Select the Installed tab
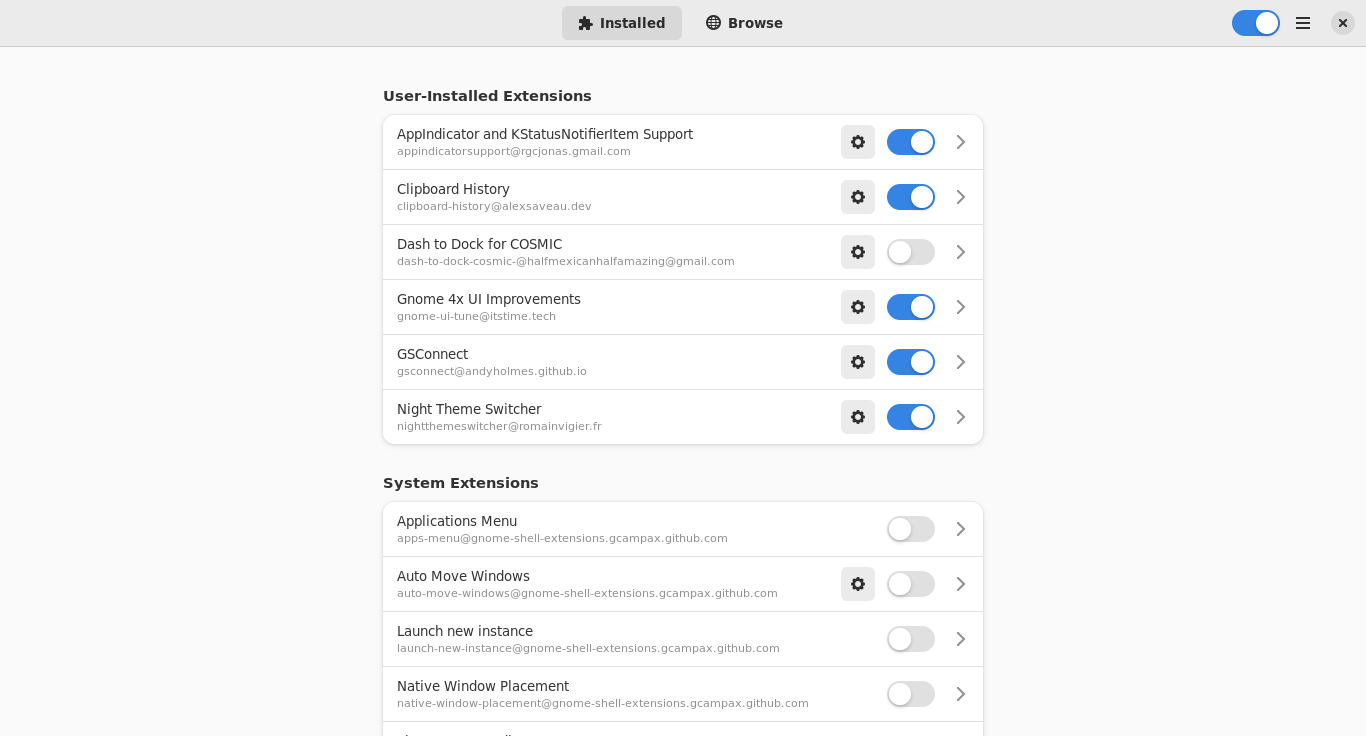The height and width of the screenshot is (736, 1366). [622, 23]
